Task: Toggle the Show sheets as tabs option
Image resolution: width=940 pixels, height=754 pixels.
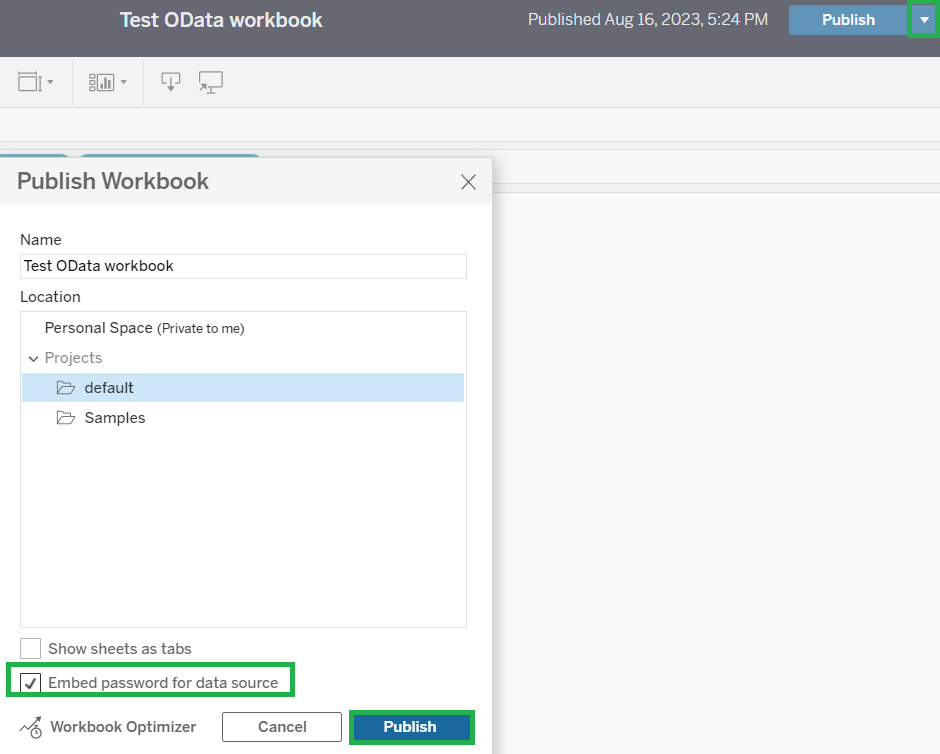Action: 30,648
